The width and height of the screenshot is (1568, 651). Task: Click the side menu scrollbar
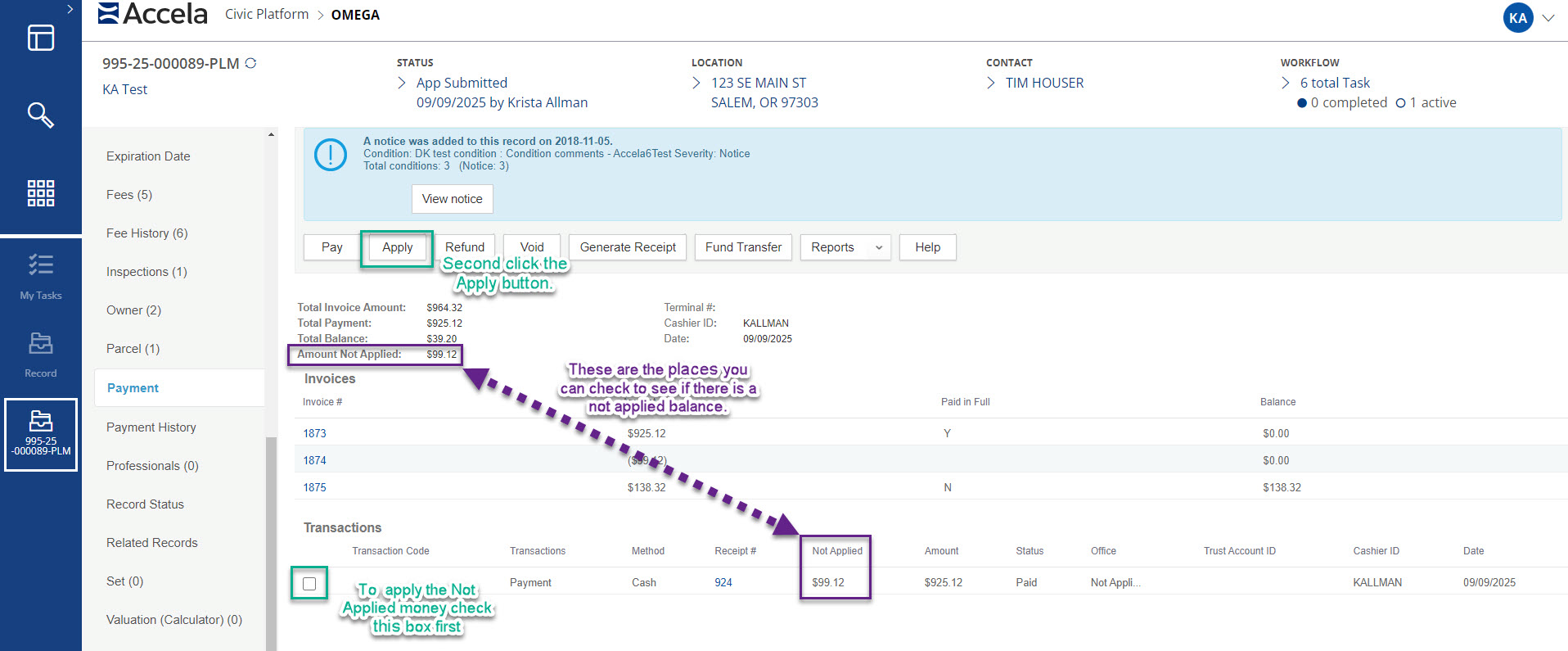coord(271,540)
